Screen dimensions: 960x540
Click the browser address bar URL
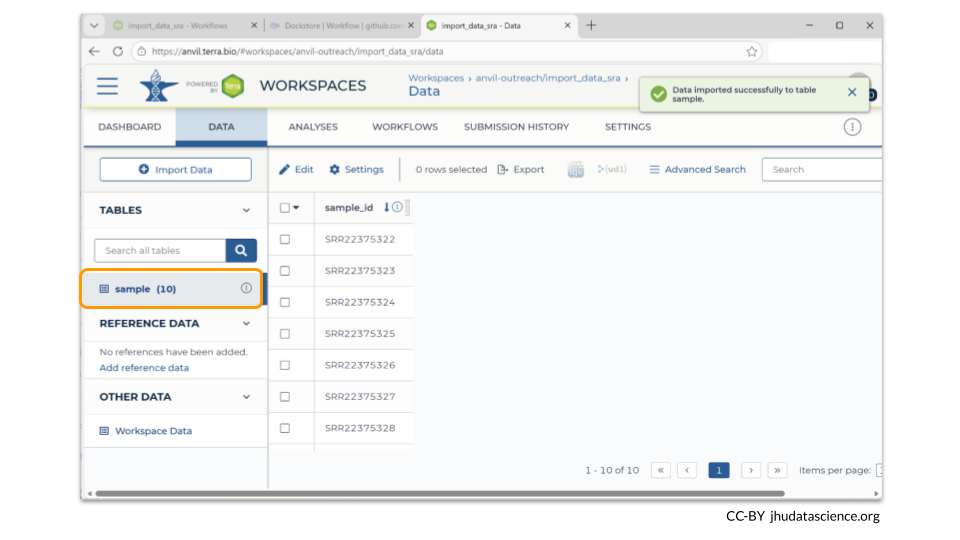click(298, 51)
